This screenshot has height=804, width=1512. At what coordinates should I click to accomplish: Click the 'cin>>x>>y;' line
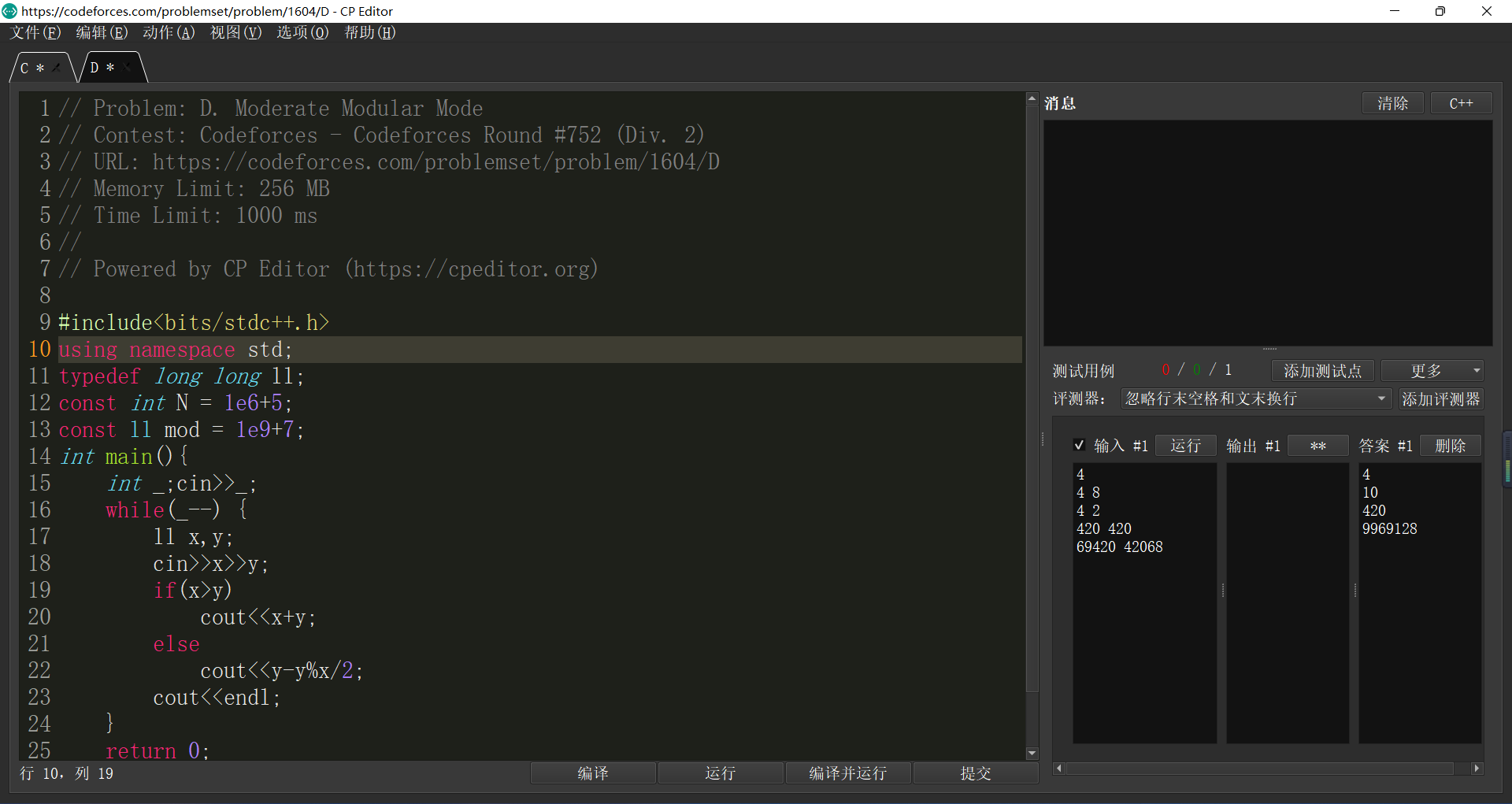click(211, 564)
